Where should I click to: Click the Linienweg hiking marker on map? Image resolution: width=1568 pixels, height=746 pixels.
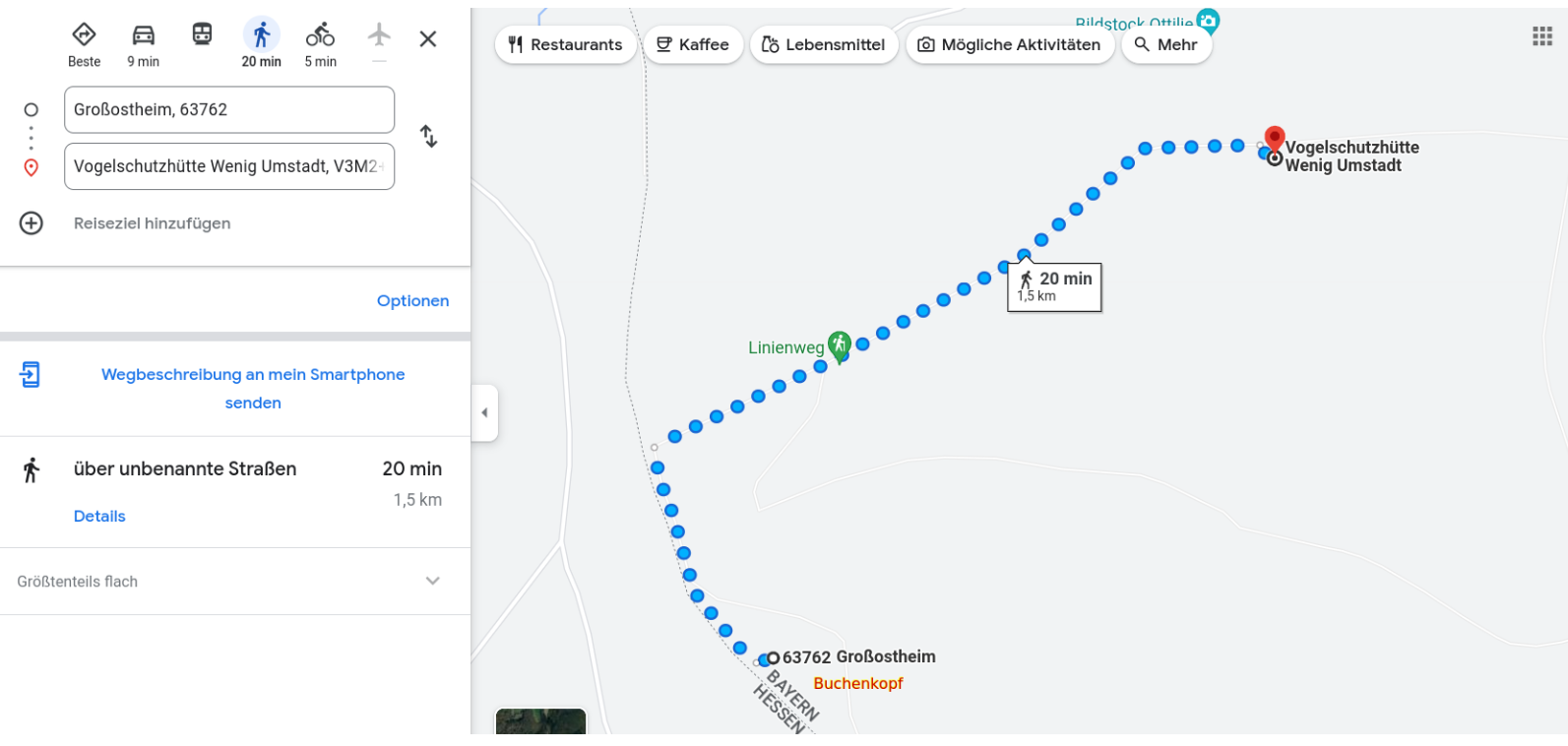pyautogui.click(x=839, y=344)
